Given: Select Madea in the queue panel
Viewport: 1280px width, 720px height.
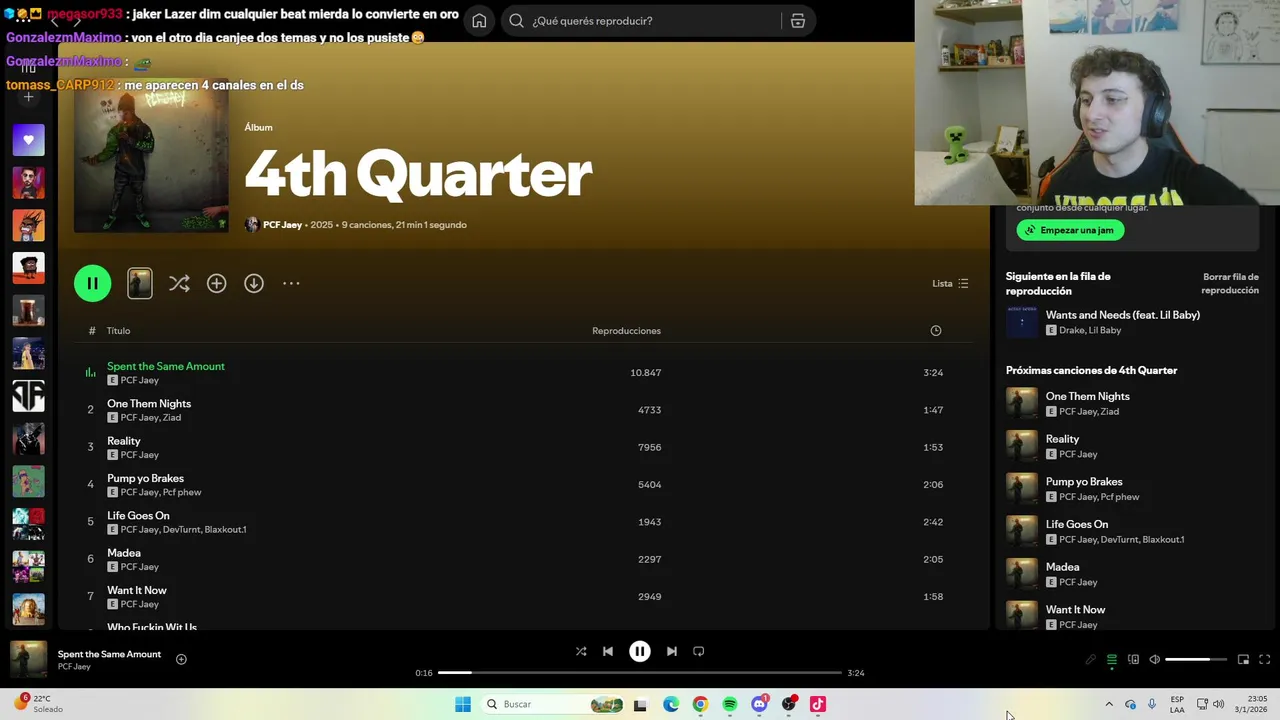Looking at the screenshot, I should pos(1062,567).
